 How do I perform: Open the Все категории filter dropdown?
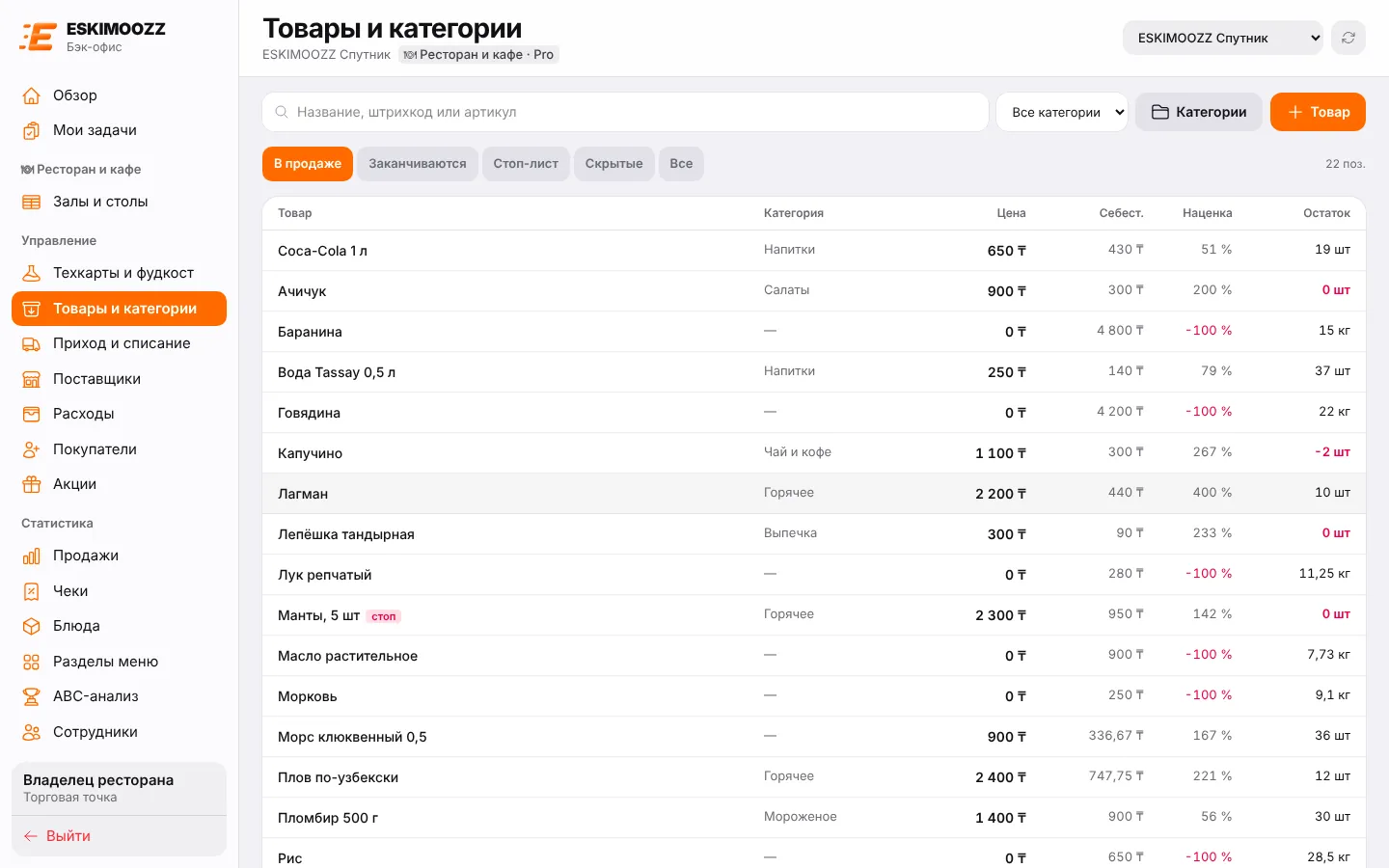(x=1062, y=112)
